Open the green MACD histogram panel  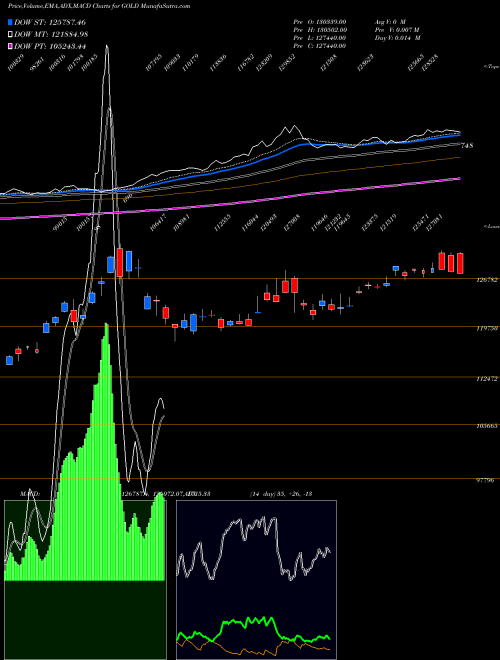(x=85, y=579)
